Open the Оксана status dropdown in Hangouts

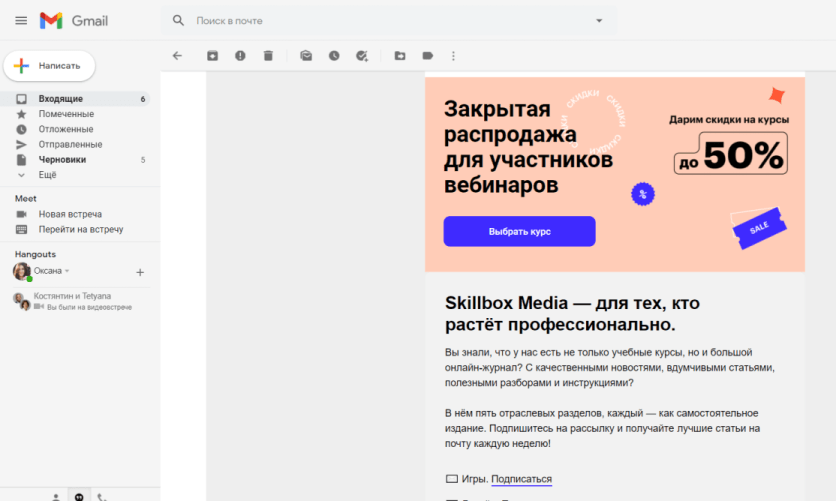coord(67,271)
